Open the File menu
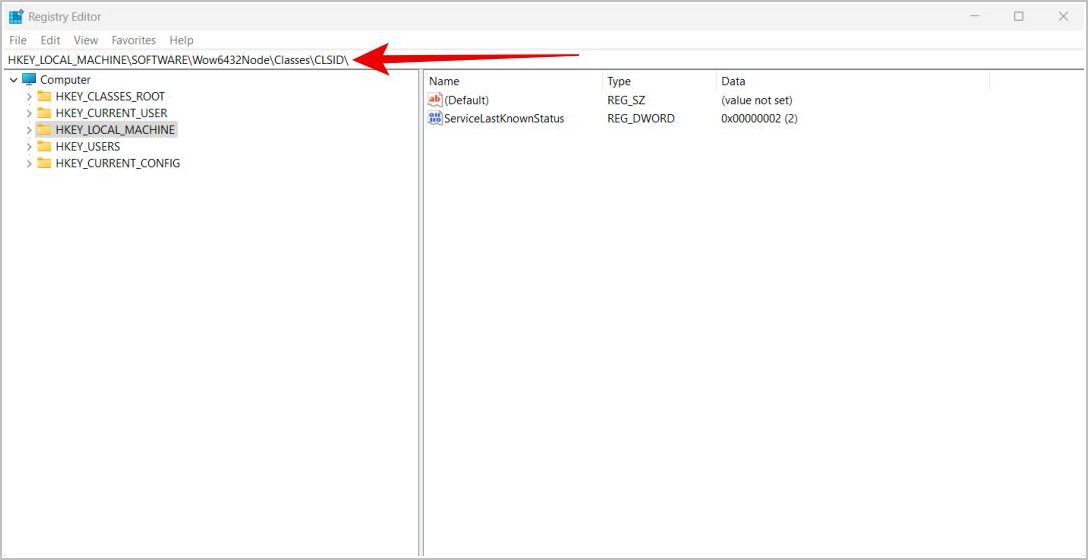The image size is (1088, 560). click(18, 40)
